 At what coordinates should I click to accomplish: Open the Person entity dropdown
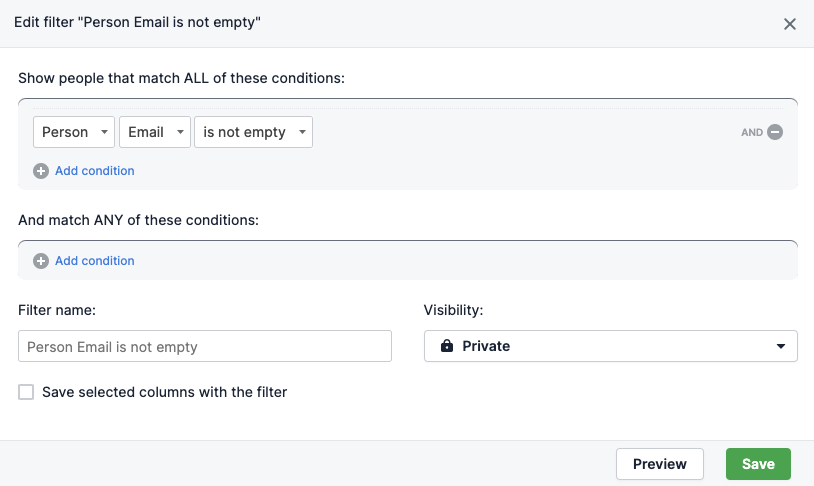point(74,132)
